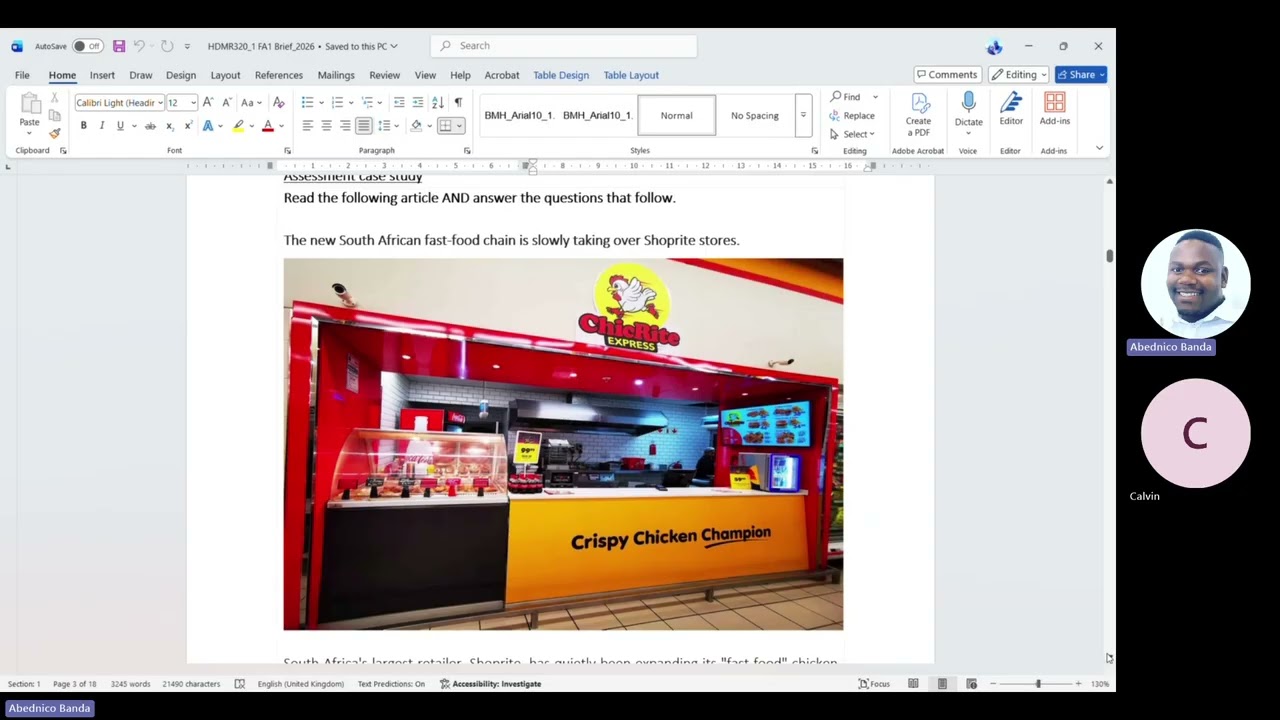Switch to Web Layout view
This screenshot has width=1280, height=720.
coord(971,684)
